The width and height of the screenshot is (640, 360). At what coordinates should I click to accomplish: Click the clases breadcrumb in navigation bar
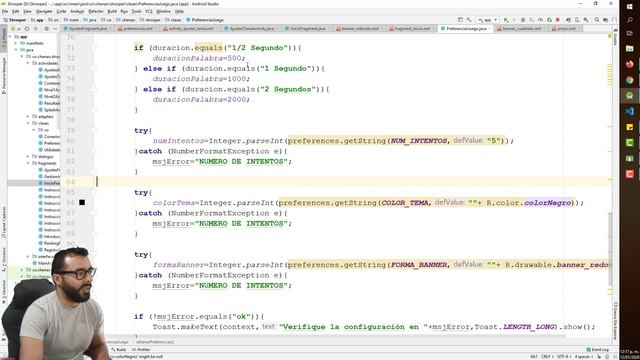coord(174,20)
